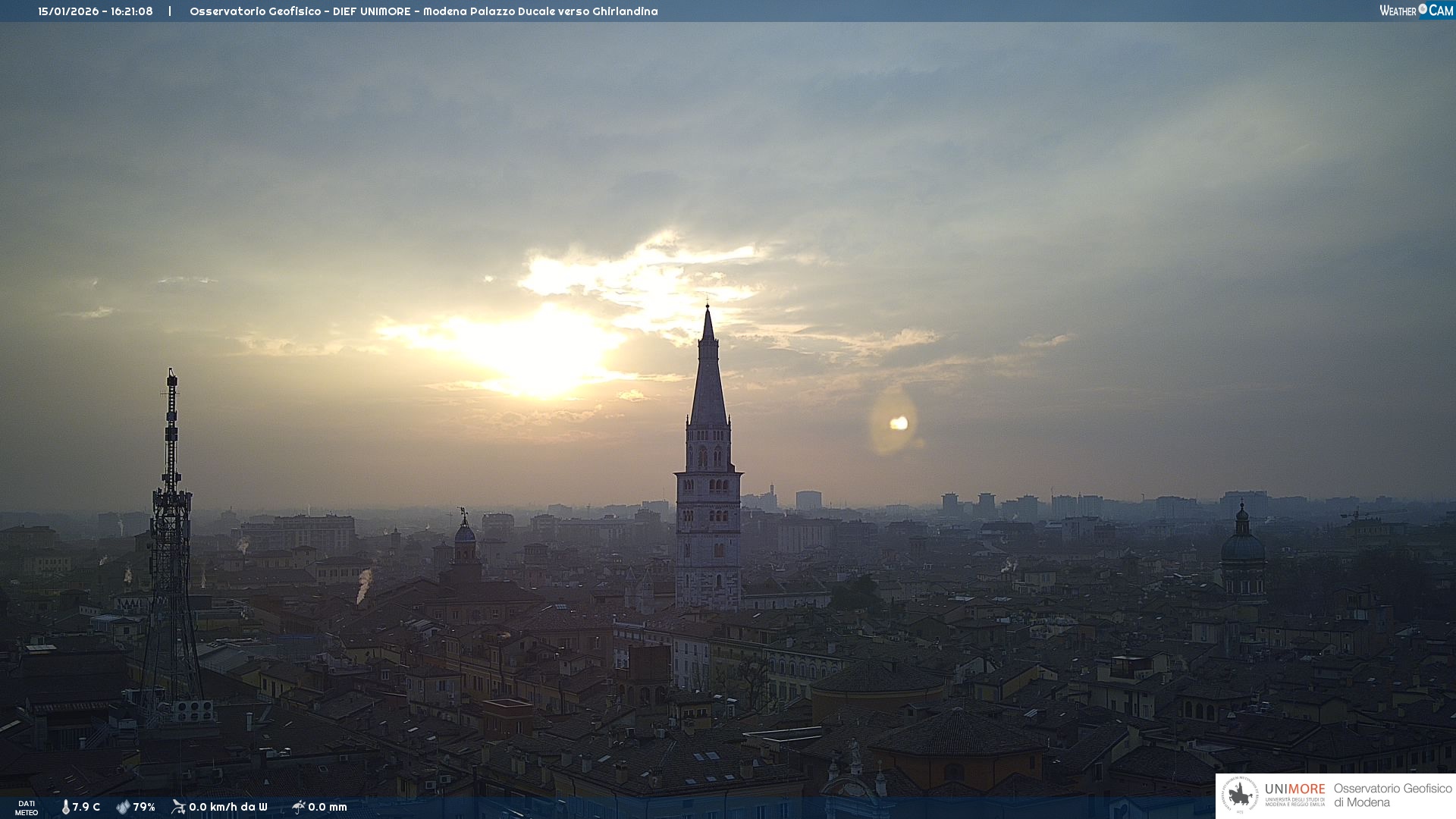
Task: Click the DATI METEO label
Action: tap(27, 808)
